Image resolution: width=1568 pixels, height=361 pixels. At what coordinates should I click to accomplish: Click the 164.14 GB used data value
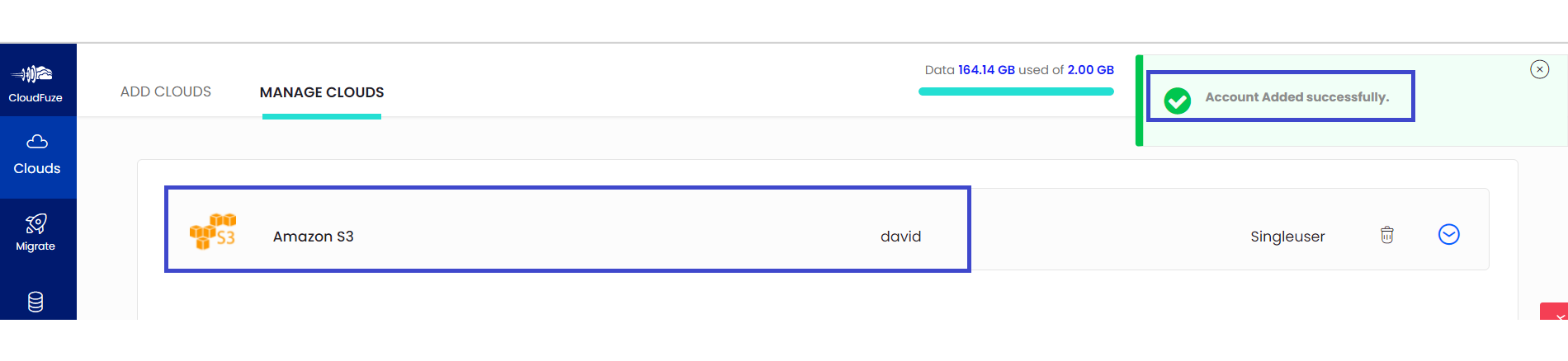pyautogui.click(x=986, y=70)
